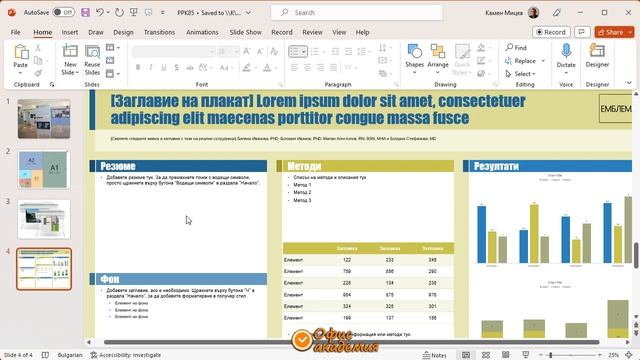640x360 pixels.
Task: Click the Redo/Repeat icon
Action: pos(119,13)
